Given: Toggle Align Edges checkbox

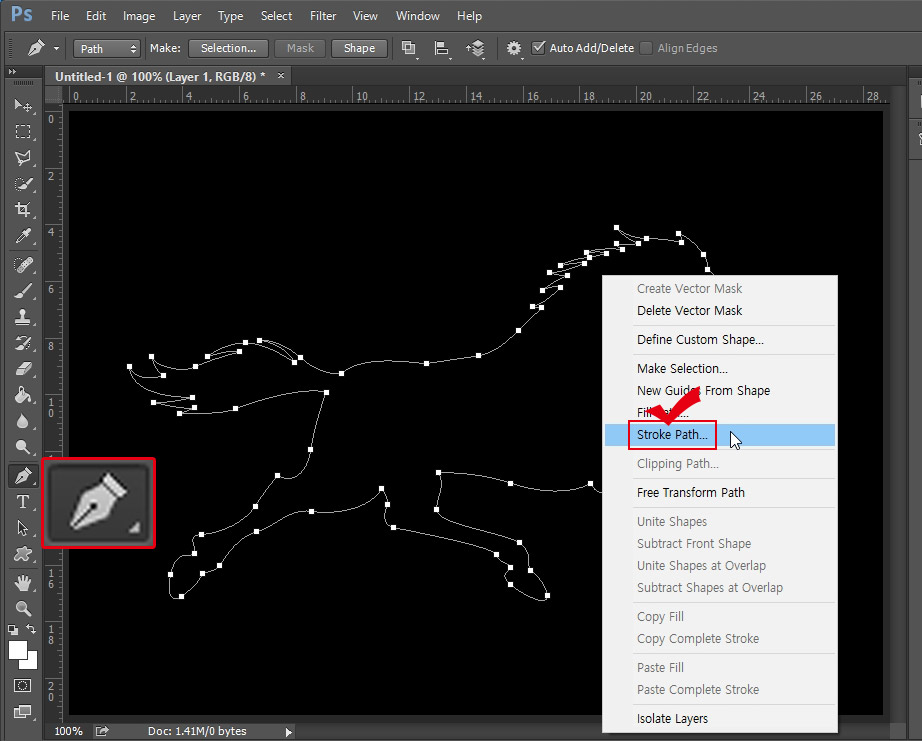Looking at the screenshot, I should (x=646, y=48).
